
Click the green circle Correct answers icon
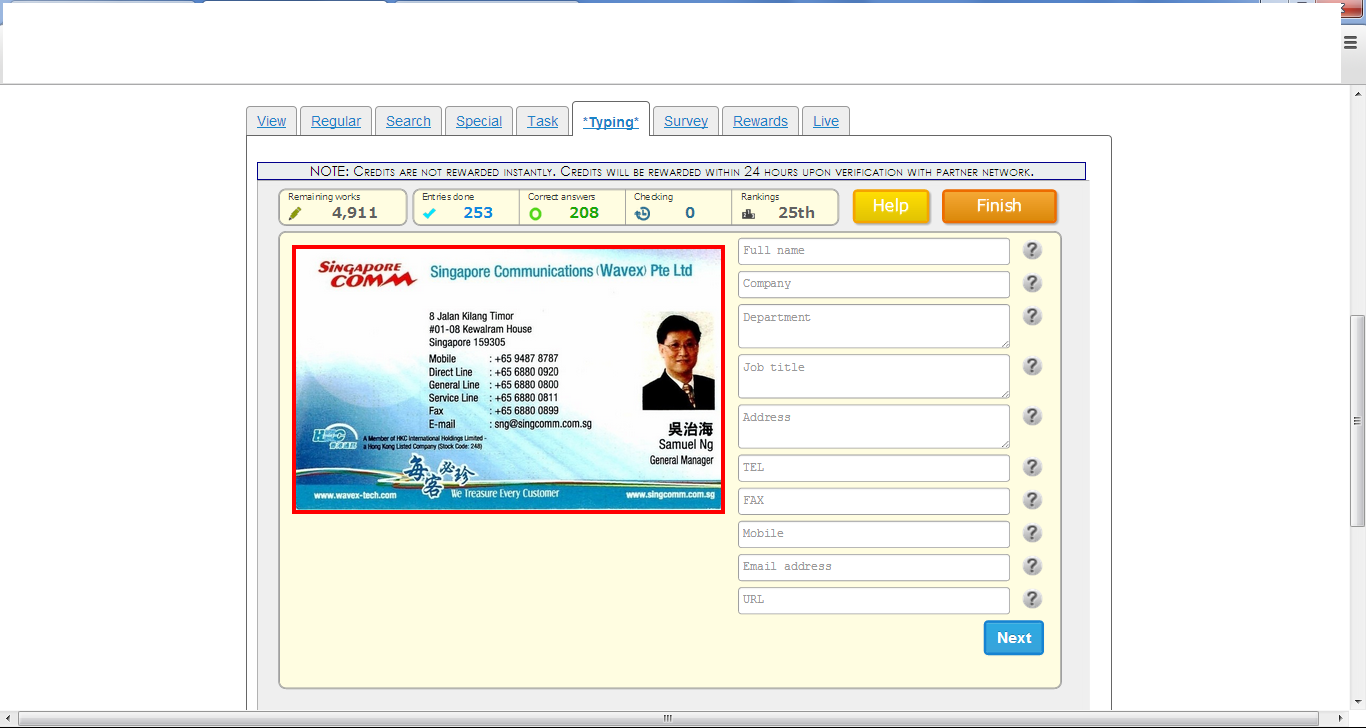[535, 214]
